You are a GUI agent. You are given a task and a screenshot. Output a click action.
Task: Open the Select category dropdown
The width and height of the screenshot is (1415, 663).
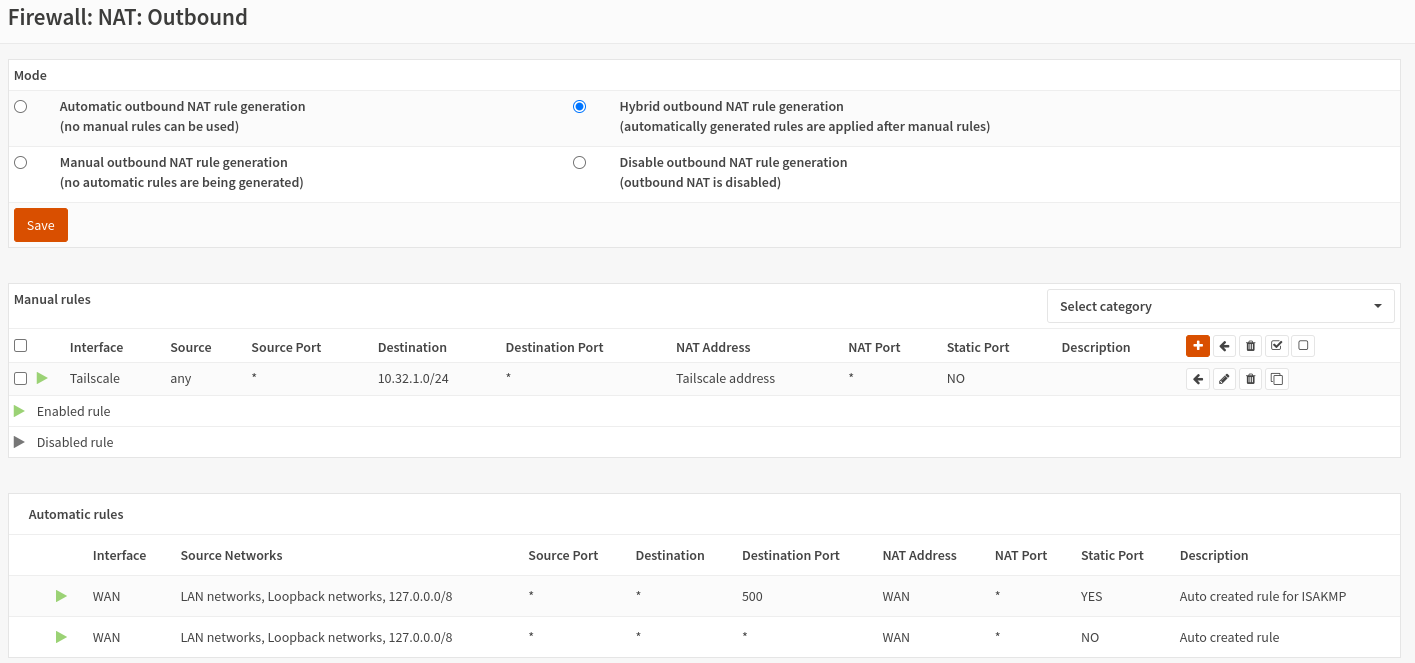pos(1220,306)
